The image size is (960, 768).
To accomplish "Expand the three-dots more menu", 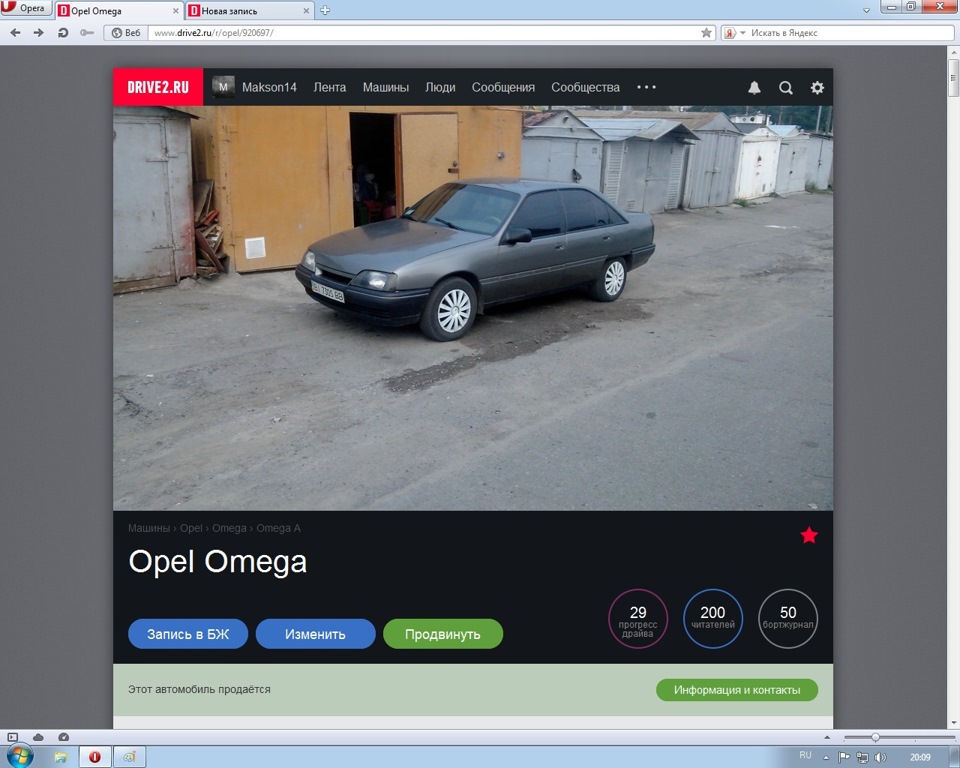I will (x=647, y=87).
